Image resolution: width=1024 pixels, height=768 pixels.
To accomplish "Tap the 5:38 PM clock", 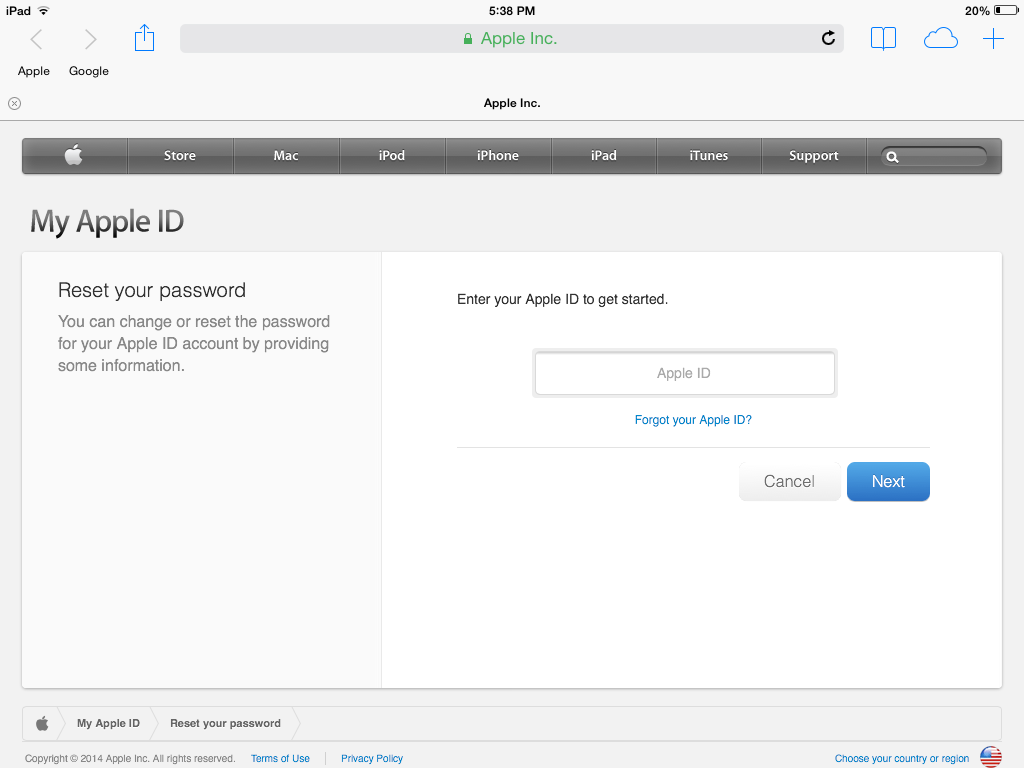I will point(512,11).
